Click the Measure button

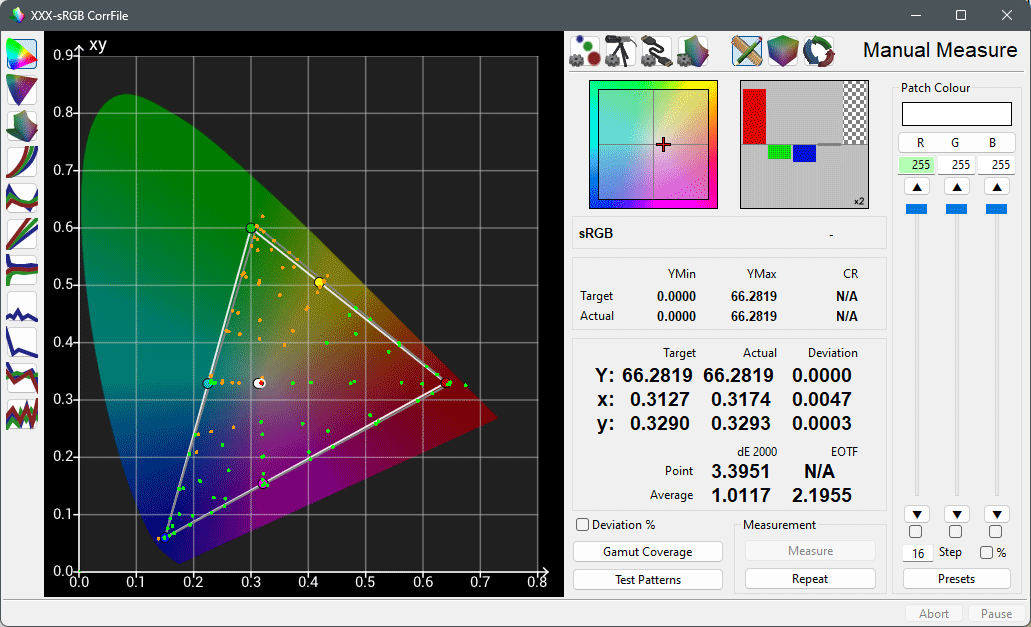point(810,551)
